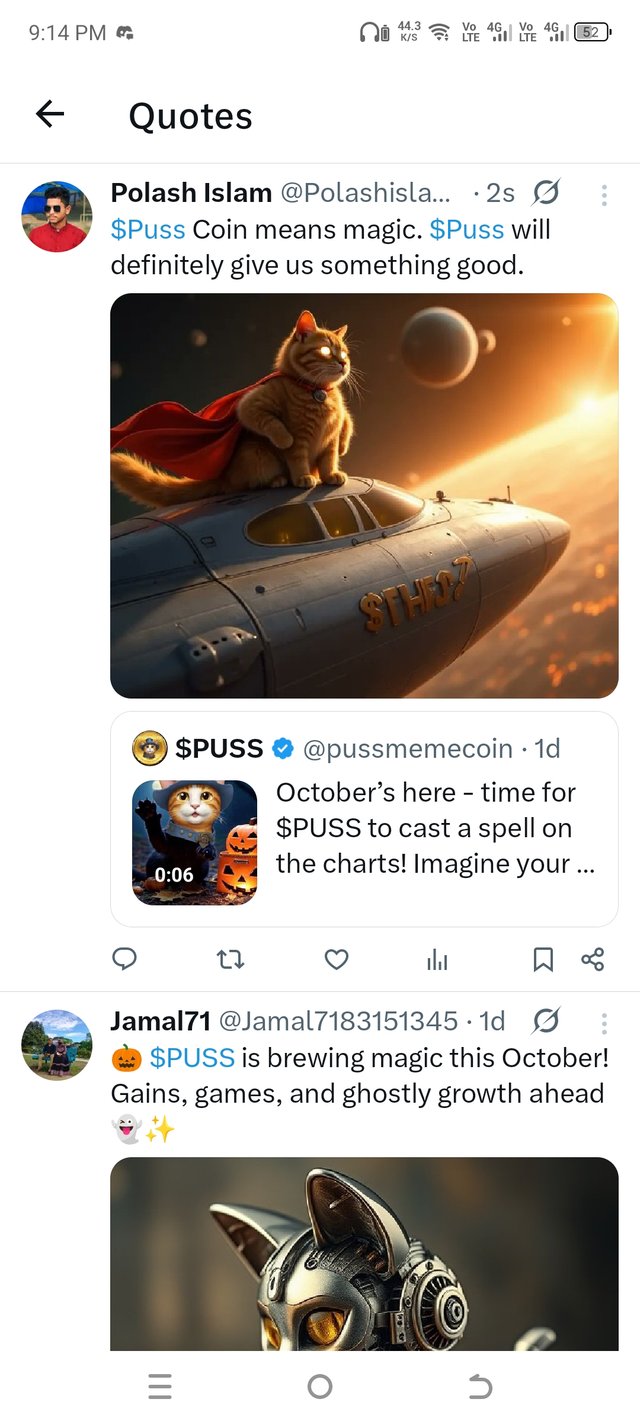Image resolution: width=640 pixels, height=1422 pixels.
Task: Open more options for Jamal71's post
Action: point(604,1023)
